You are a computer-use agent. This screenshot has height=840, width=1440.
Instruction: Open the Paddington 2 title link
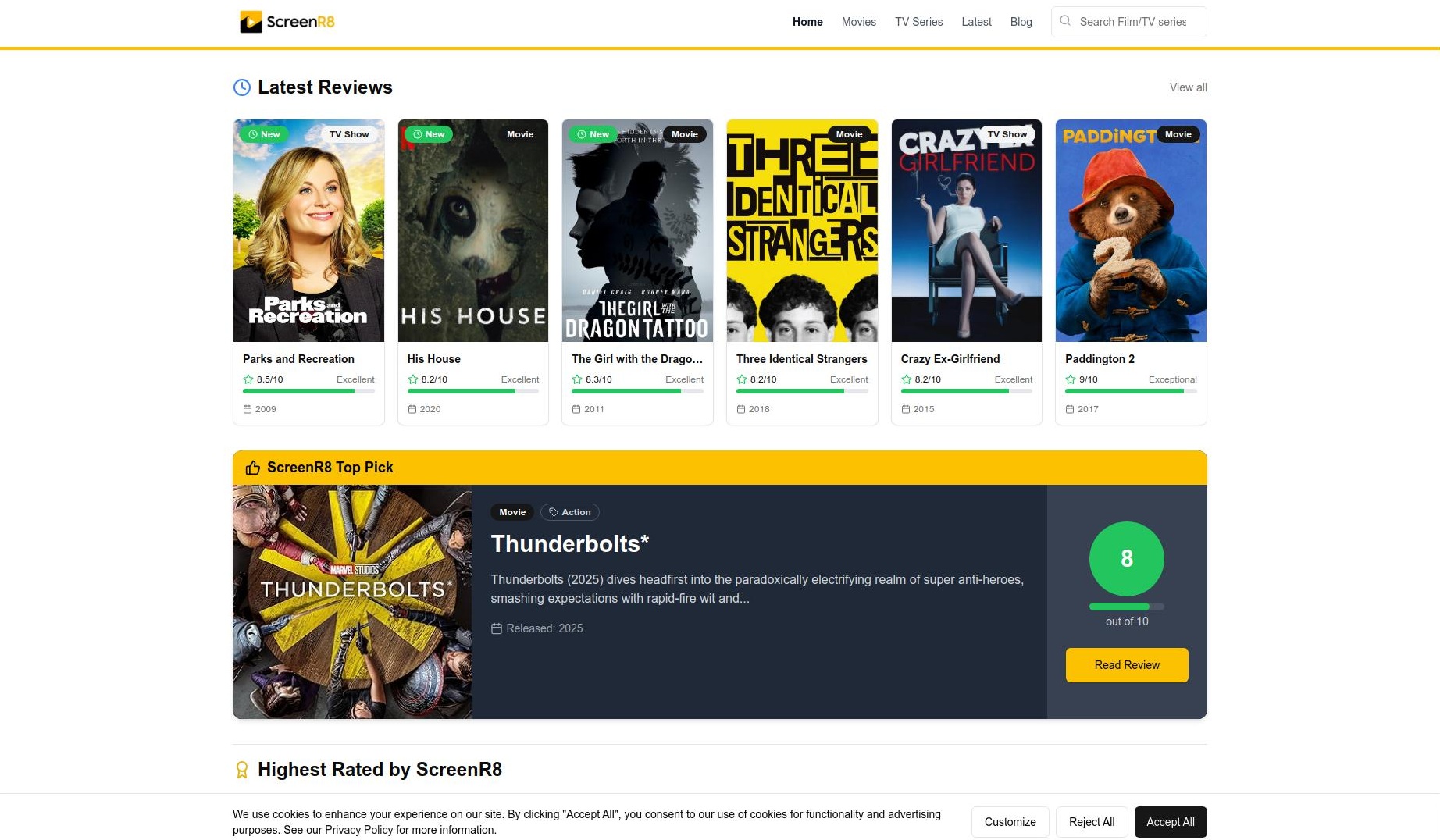pos(1100,359)
